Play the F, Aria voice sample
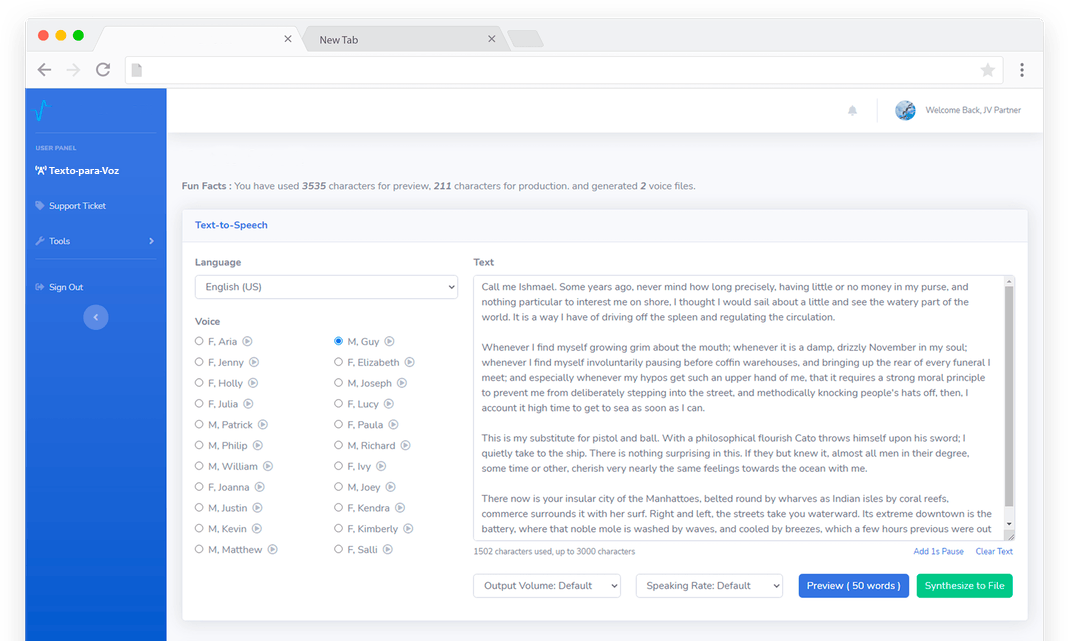 pyautogui.click(x=247, y=342)
